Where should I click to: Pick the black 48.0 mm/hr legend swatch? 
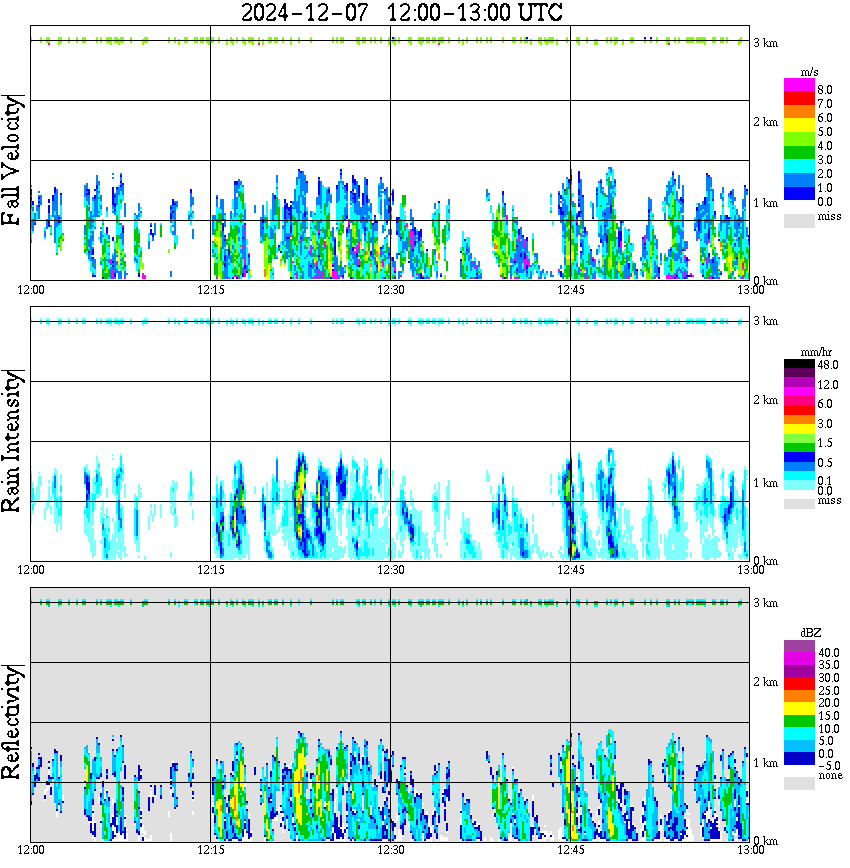(799, 364)
